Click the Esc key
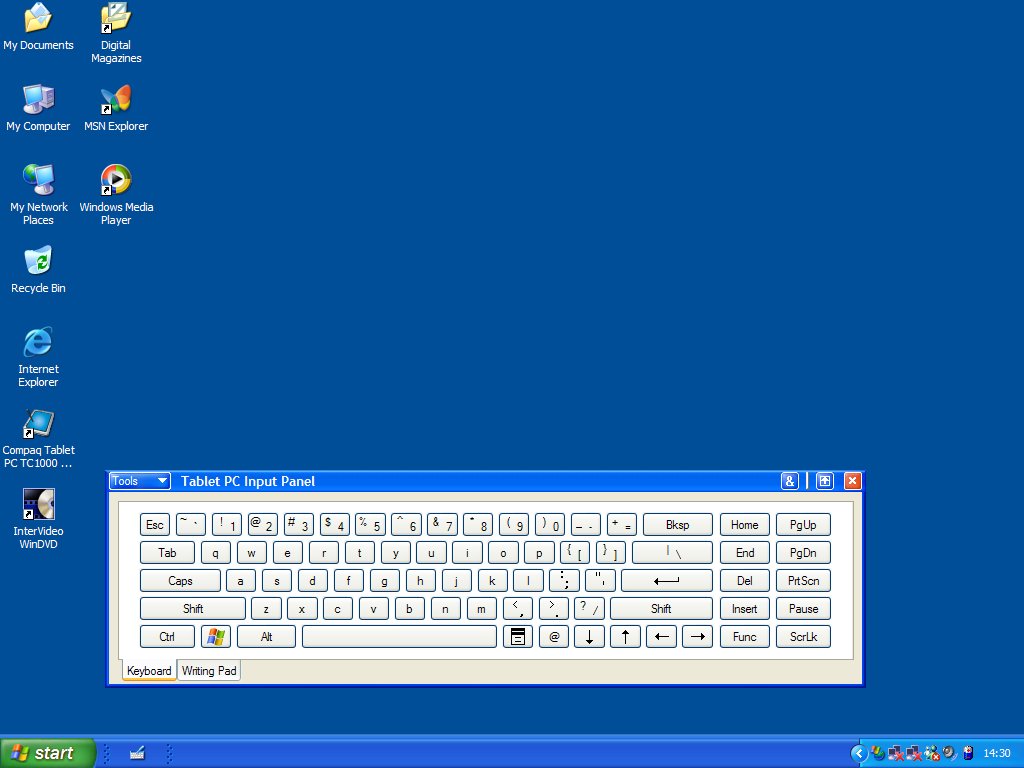The width and height of the screenshot is (1024, 768). click(155, 524)
